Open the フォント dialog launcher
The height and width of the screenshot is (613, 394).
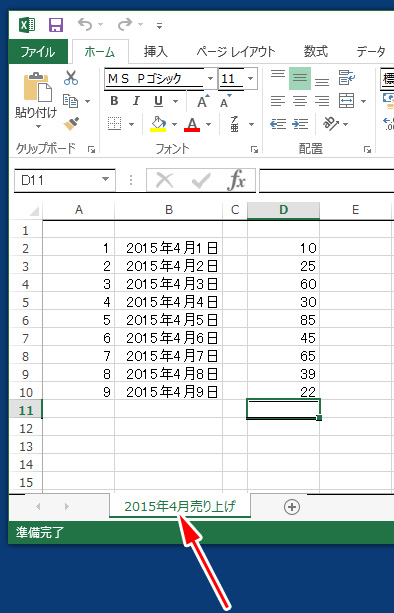[x=254, y=149]
